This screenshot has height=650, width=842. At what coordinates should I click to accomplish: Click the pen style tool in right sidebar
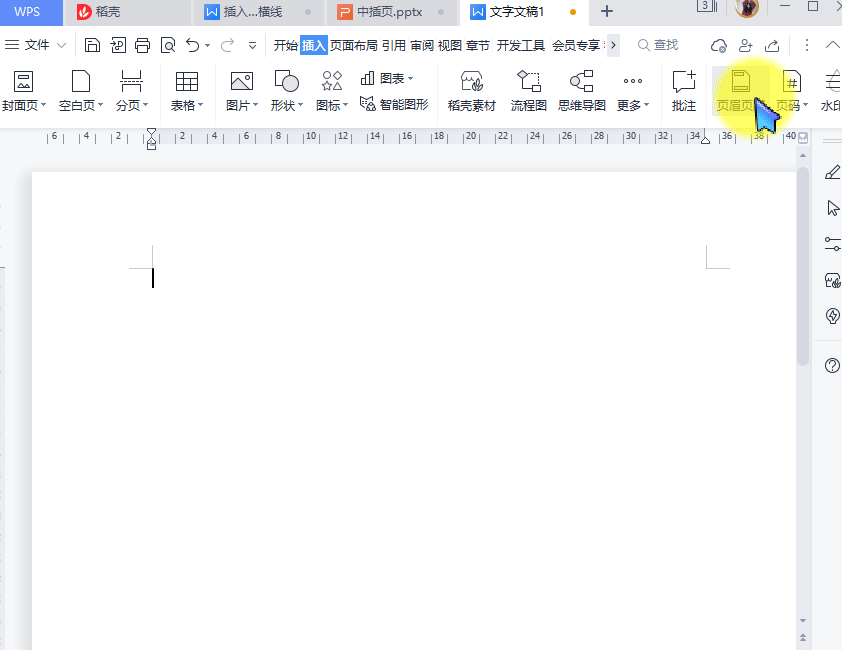(832, 172)
